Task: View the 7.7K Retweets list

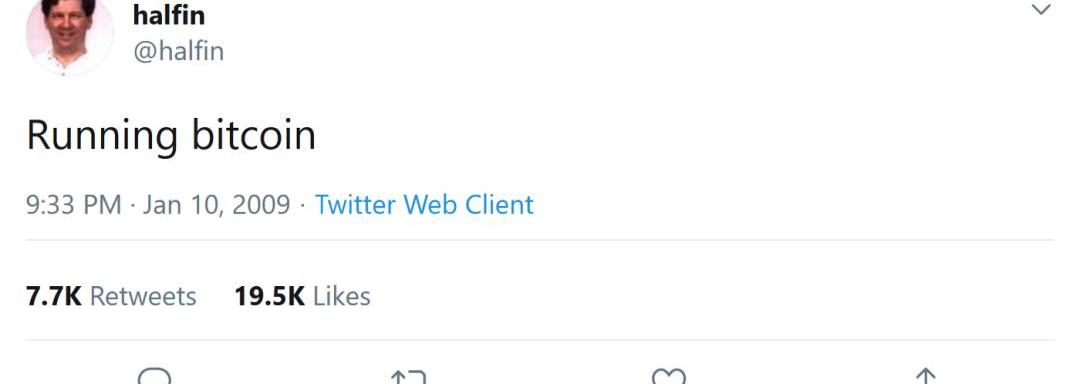Action: [111, 296]
